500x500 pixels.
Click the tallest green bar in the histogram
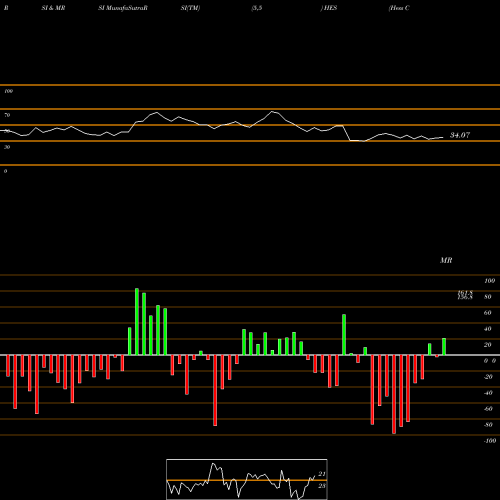pyautogui.click(x=137, y=322)
